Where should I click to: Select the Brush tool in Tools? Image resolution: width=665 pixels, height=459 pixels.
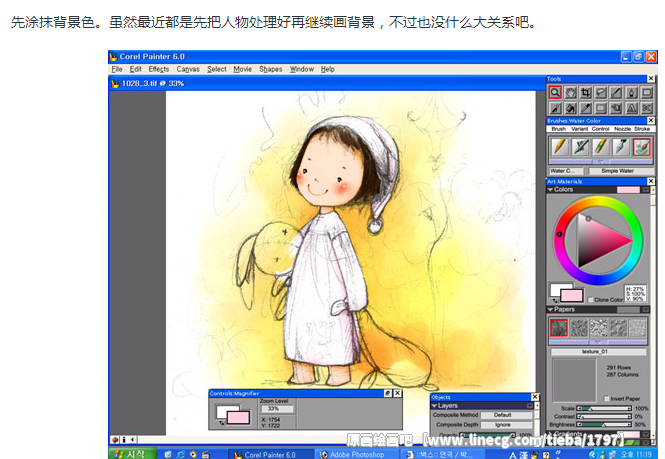(555, 108)
